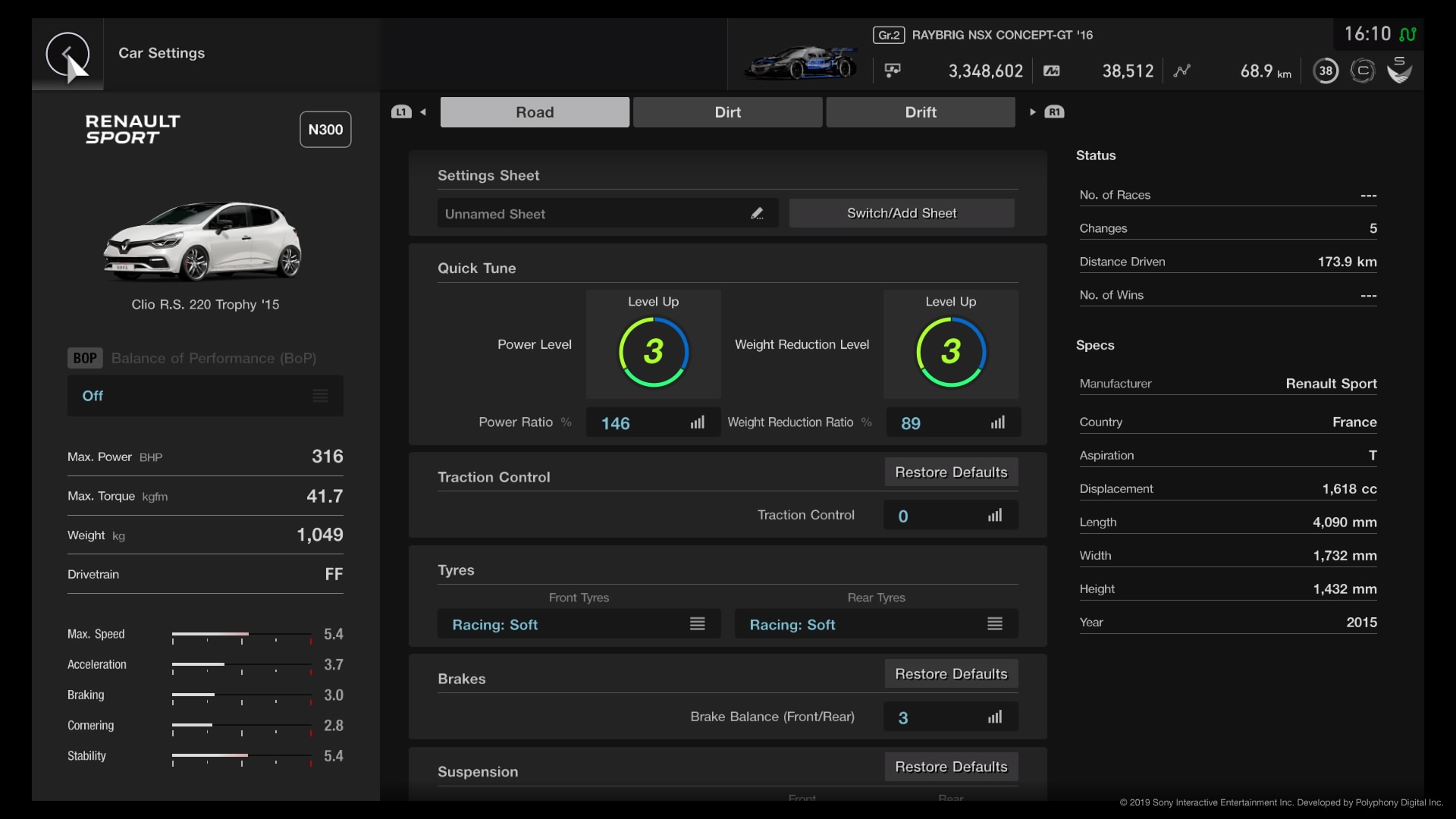Click bar icon in Power Ratio field
1456x819 pixels.
coord(698,422)
